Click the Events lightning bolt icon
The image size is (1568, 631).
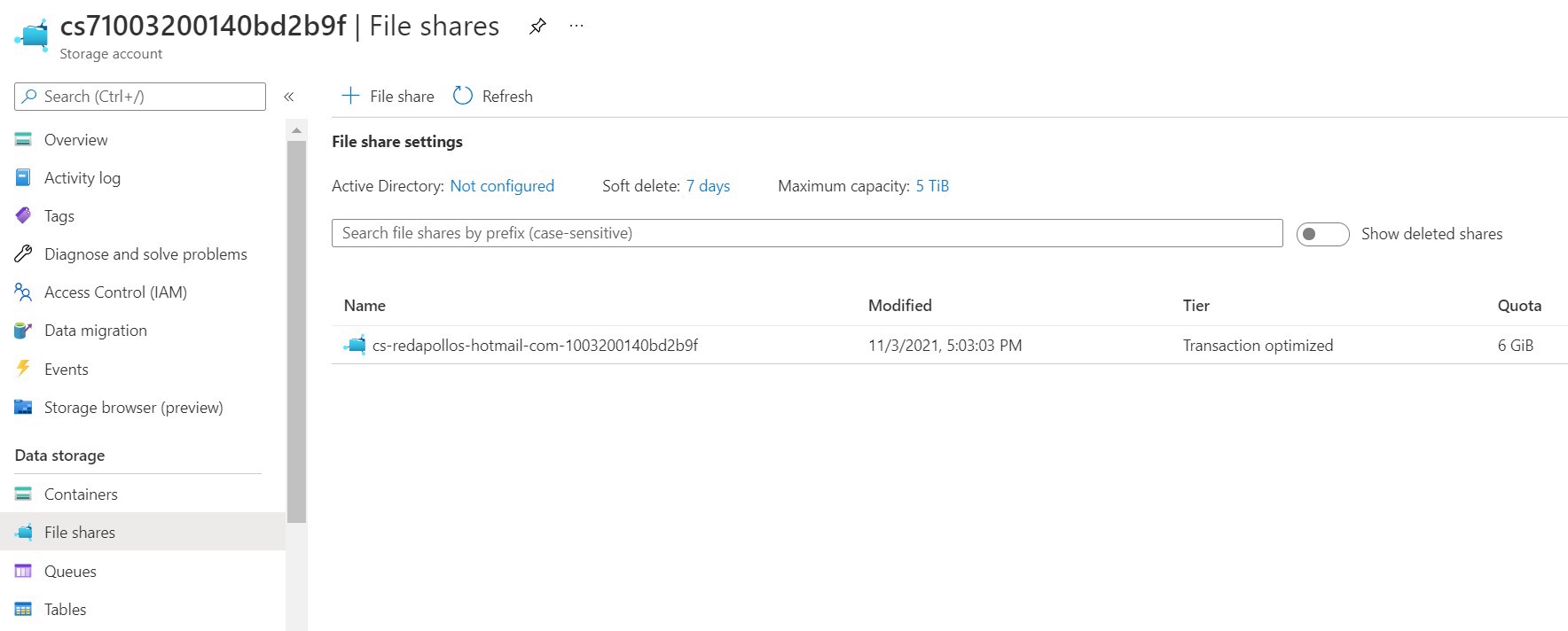pos(23,369)
